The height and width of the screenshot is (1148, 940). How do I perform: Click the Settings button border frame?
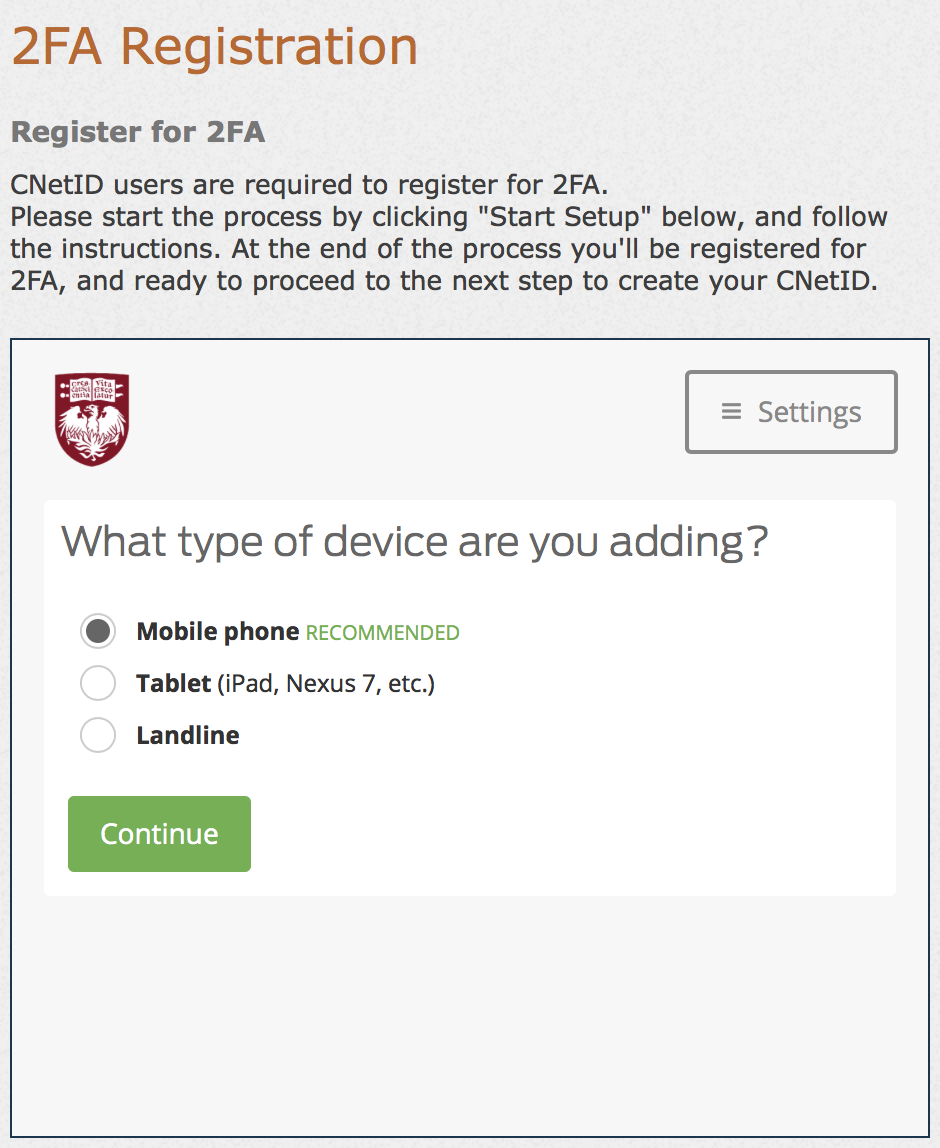pos(790,376)
